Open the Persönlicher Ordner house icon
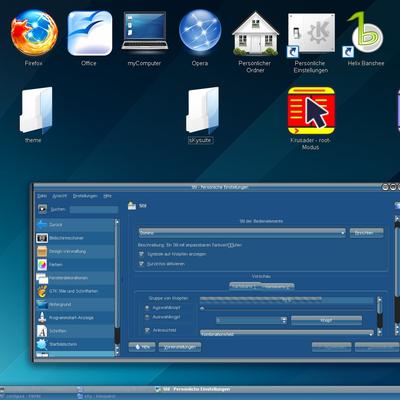 click(x=255, y=33)
